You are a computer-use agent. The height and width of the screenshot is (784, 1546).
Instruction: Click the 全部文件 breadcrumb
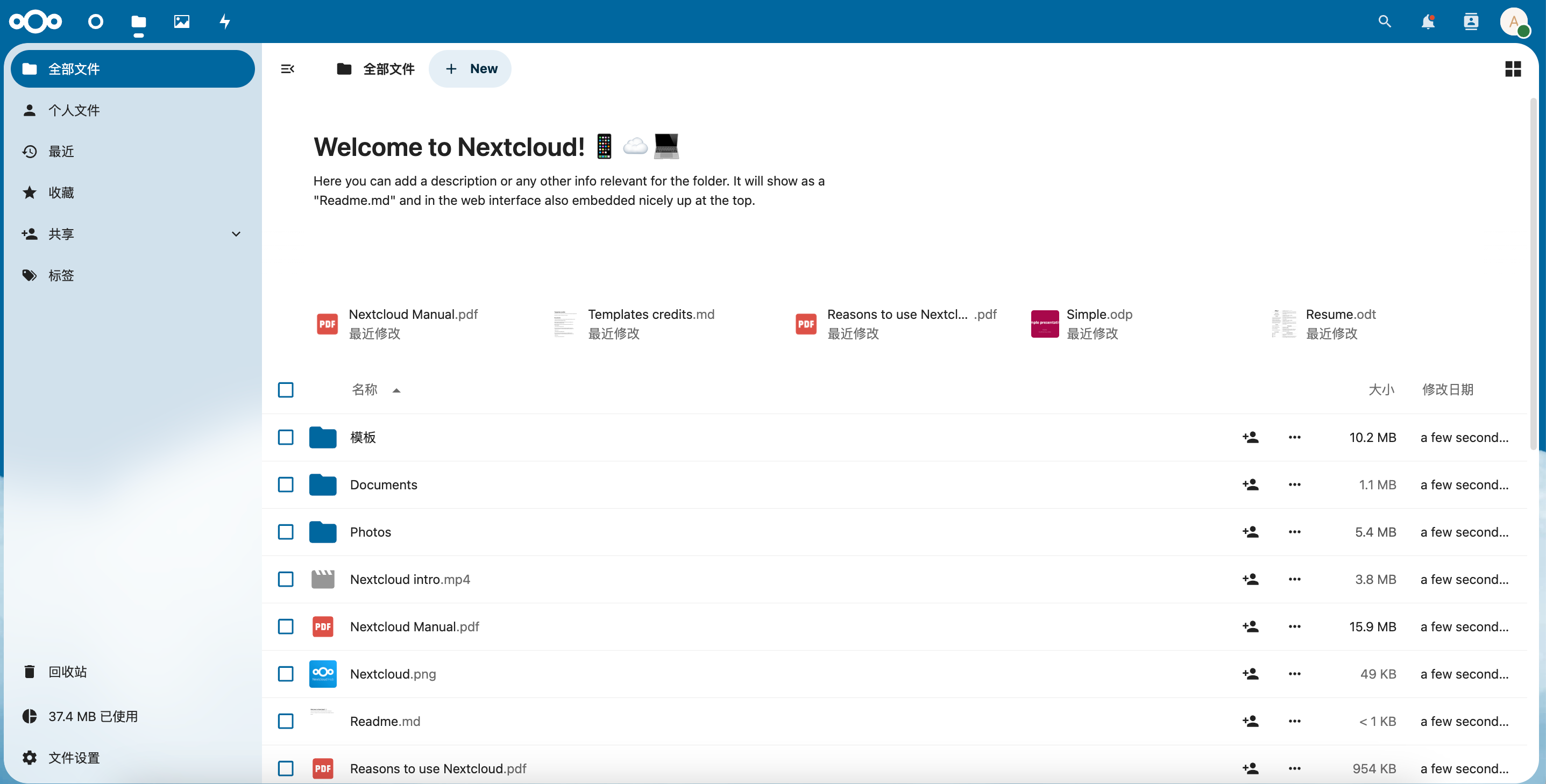tap(375, 69)
